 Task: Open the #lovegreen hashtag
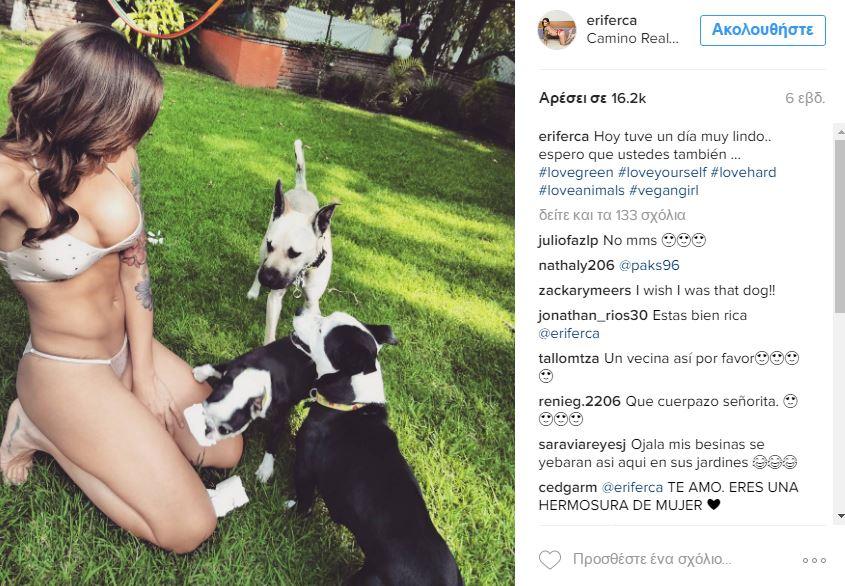pos(576,173)
